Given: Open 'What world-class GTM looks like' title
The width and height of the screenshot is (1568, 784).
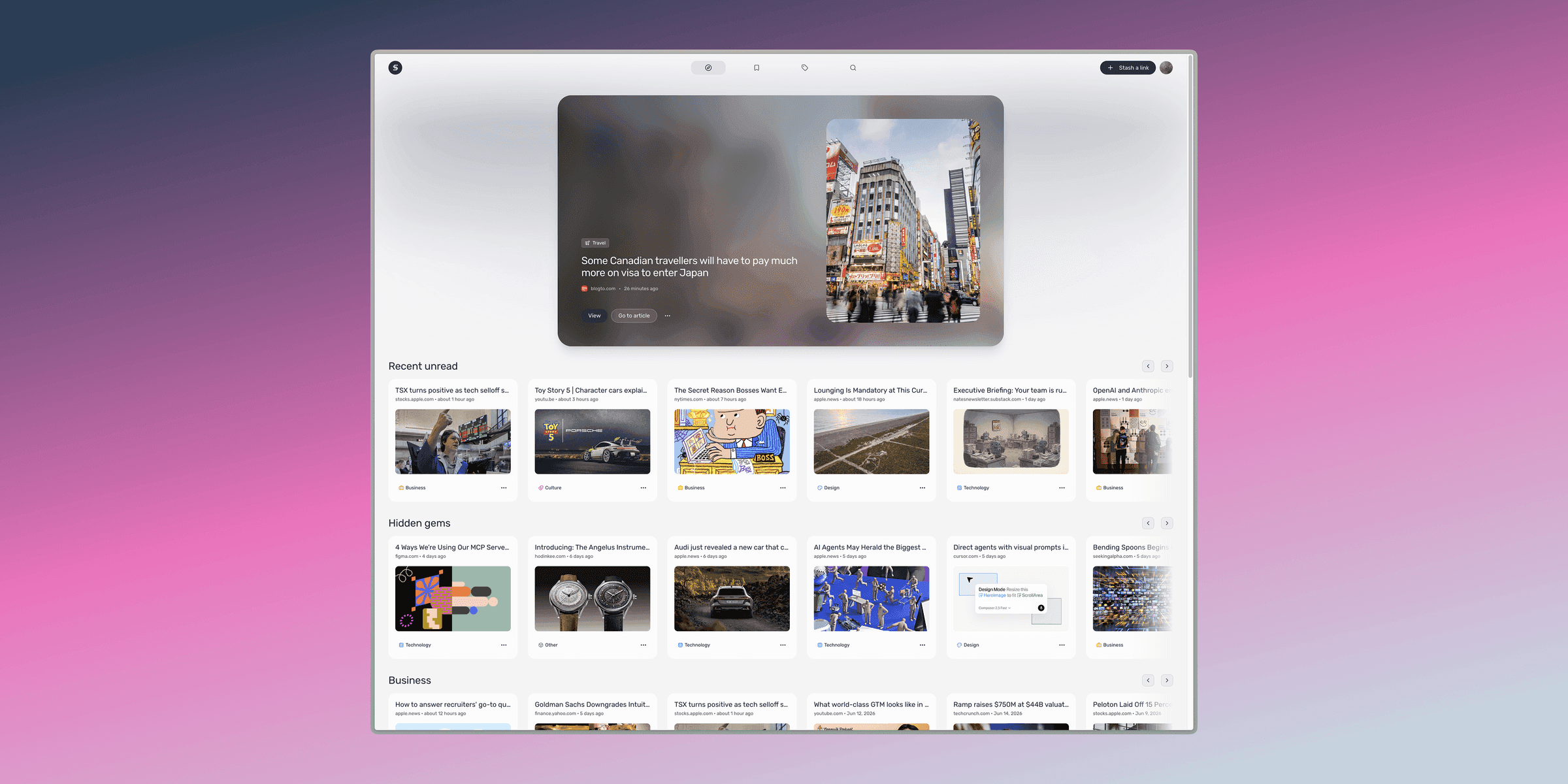Looking at the screenshot, I should click(871, 704).
